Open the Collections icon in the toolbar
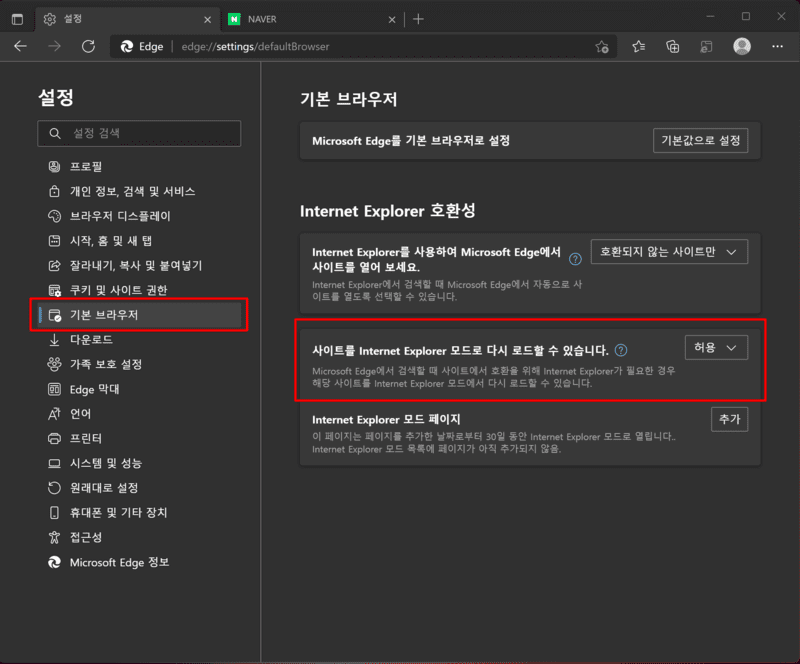The image size is (800, 664). coord(672,47)
